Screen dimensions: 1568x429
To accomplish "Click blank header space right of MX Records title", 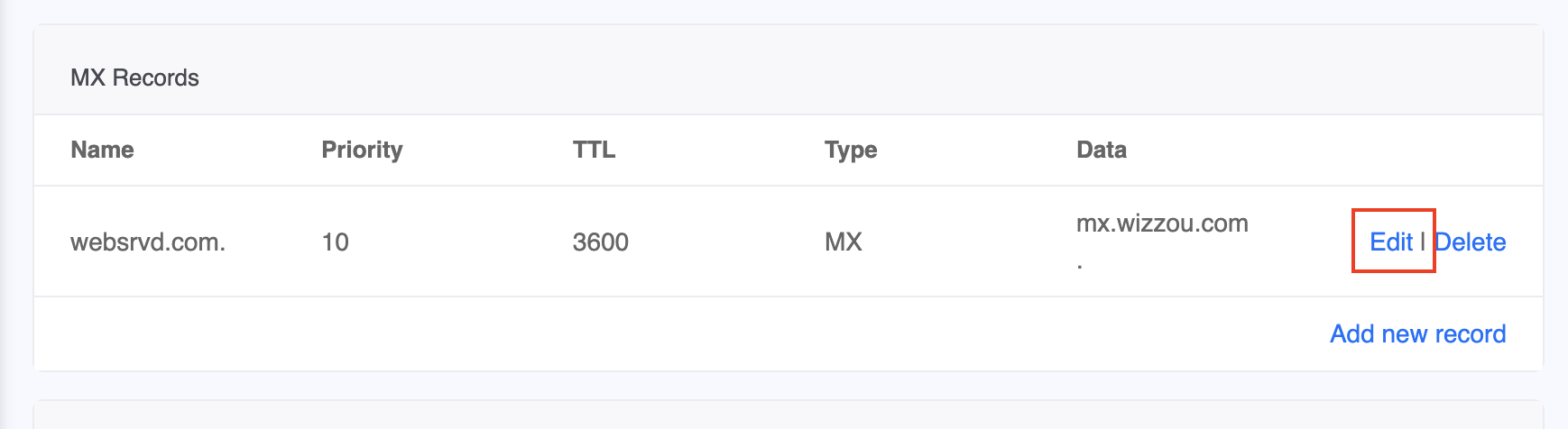I will click(x=812, y=78).
